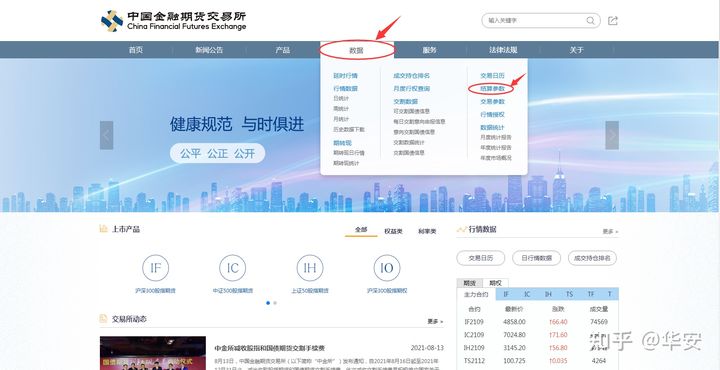Image resolution: width=720 pixels, height=370 pixels.
Task: Click the 日行情数据 pill button
Action: click(x=536, y=258)
